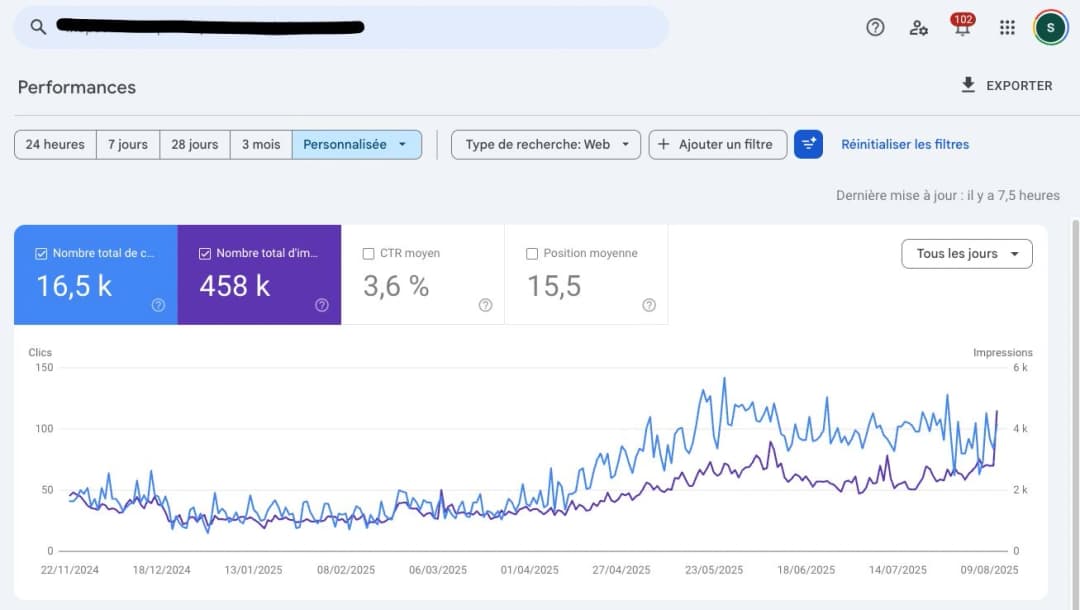
Task: Open the Google apps grid
Action: pyautogui.click(x=1007, y=27)
